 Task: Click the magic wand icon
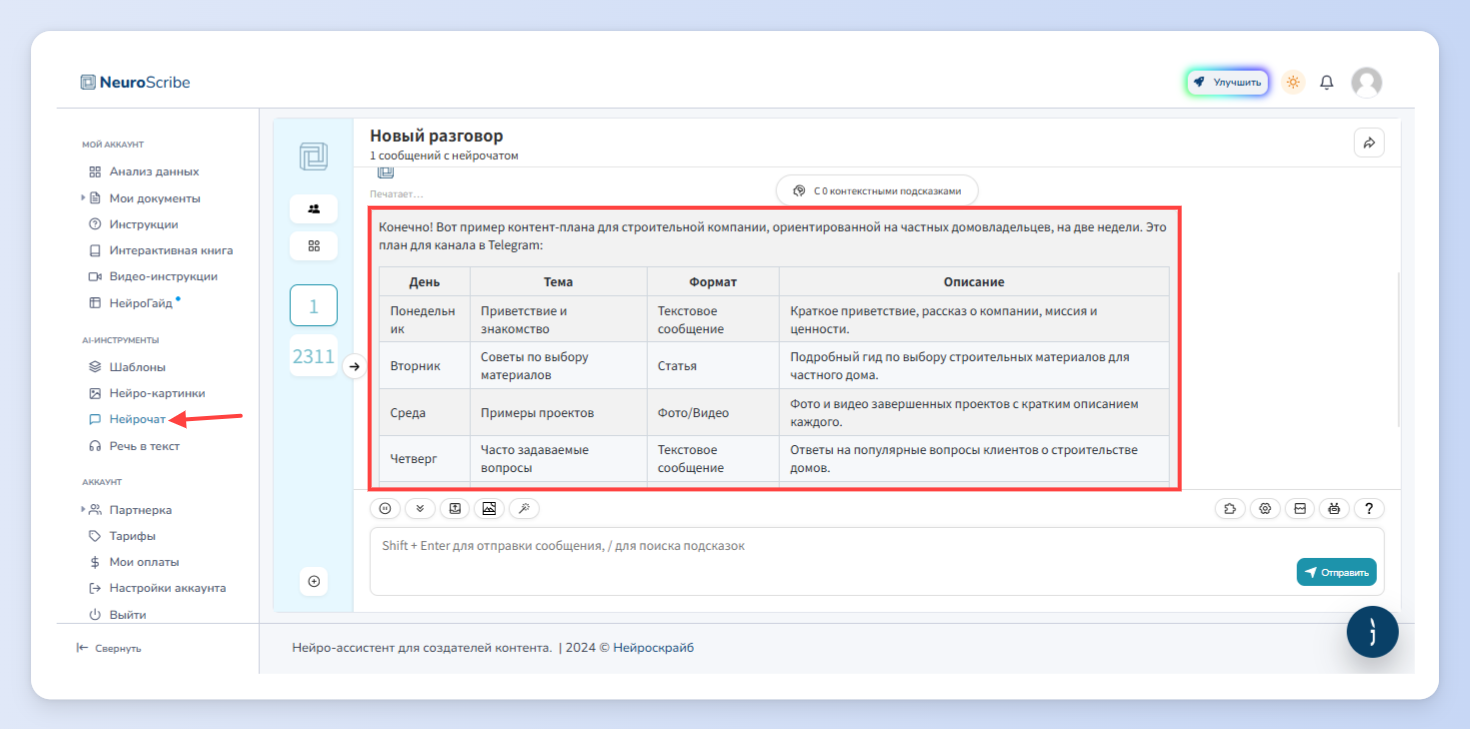click(524, 508)
